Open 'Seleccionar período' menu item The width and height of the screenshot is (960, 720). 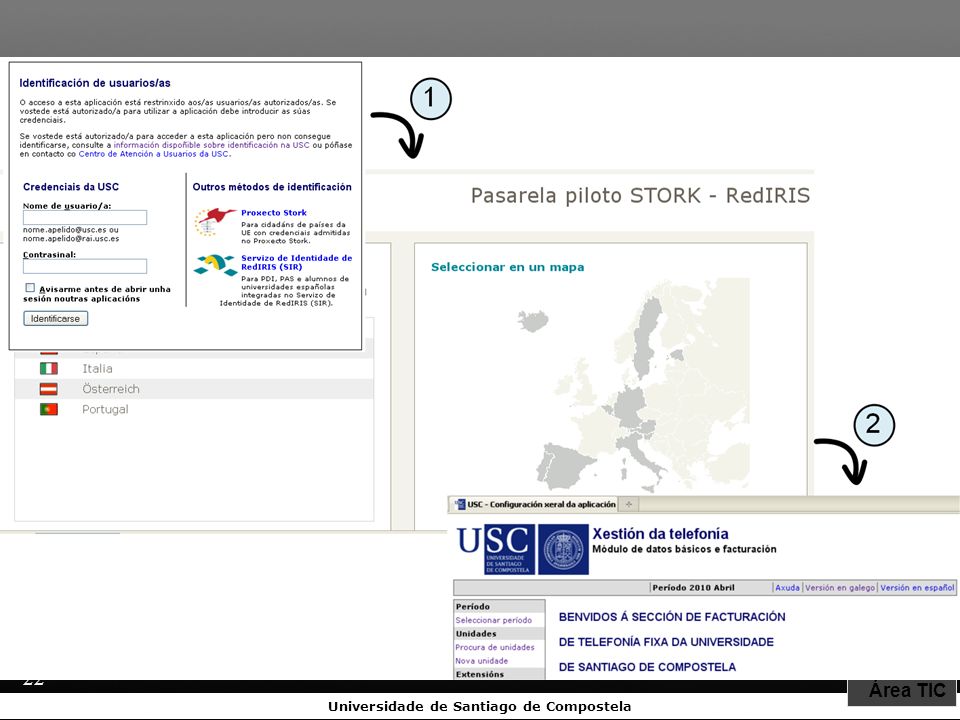[493, 620]
